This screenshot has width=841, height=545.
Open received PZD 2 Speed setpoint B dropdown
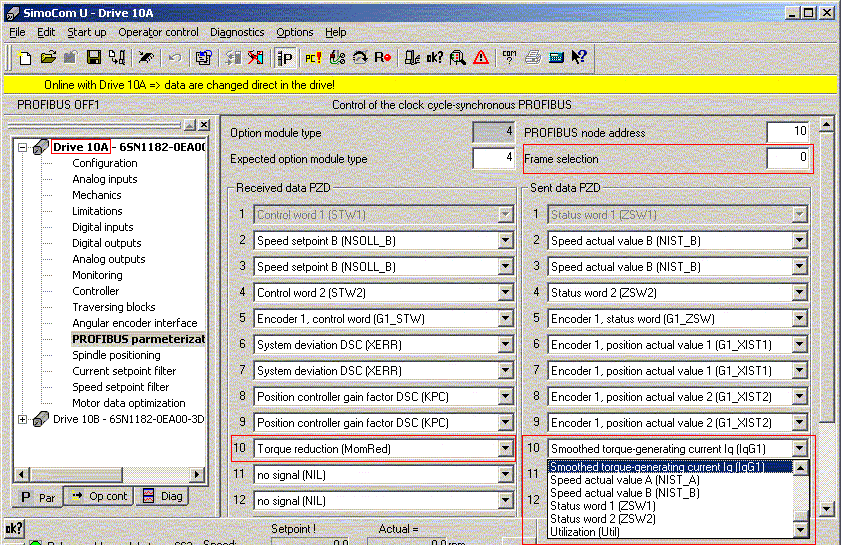click(505, 241)
